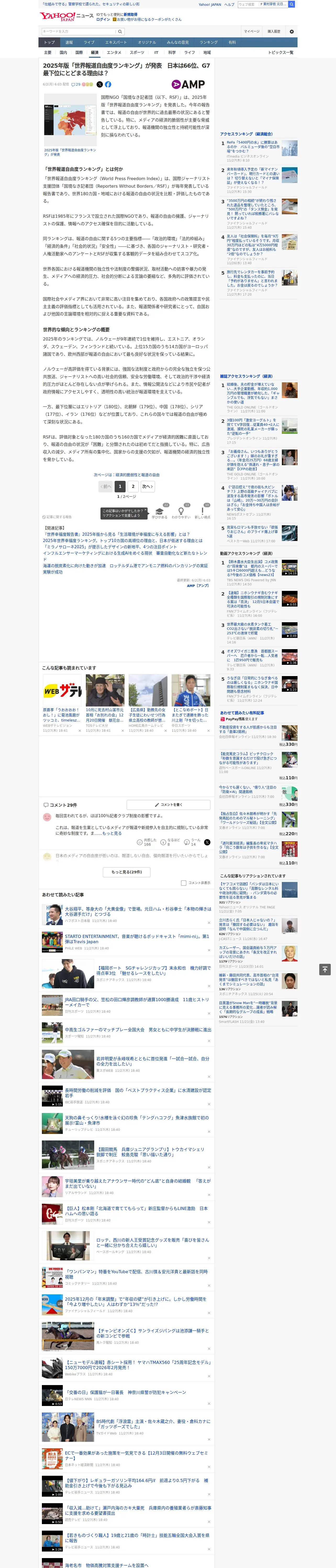Screen dimensions: 336x1568
Task: Click article's world press freedom map thumbnail
Action: point(70,120)
